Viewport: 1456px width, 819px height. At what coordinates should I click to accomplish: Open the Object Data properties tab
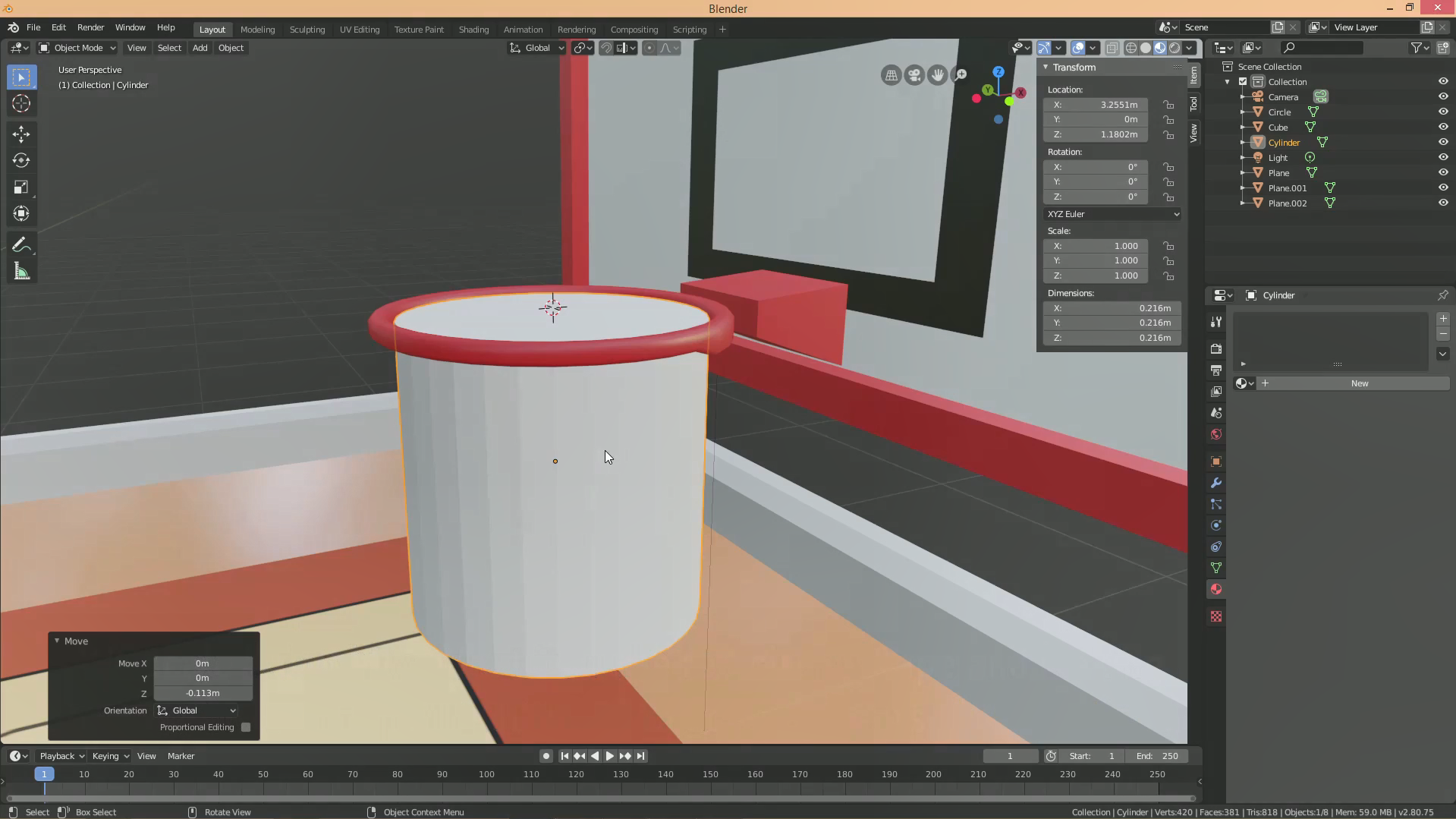[x=1216, y=568]
